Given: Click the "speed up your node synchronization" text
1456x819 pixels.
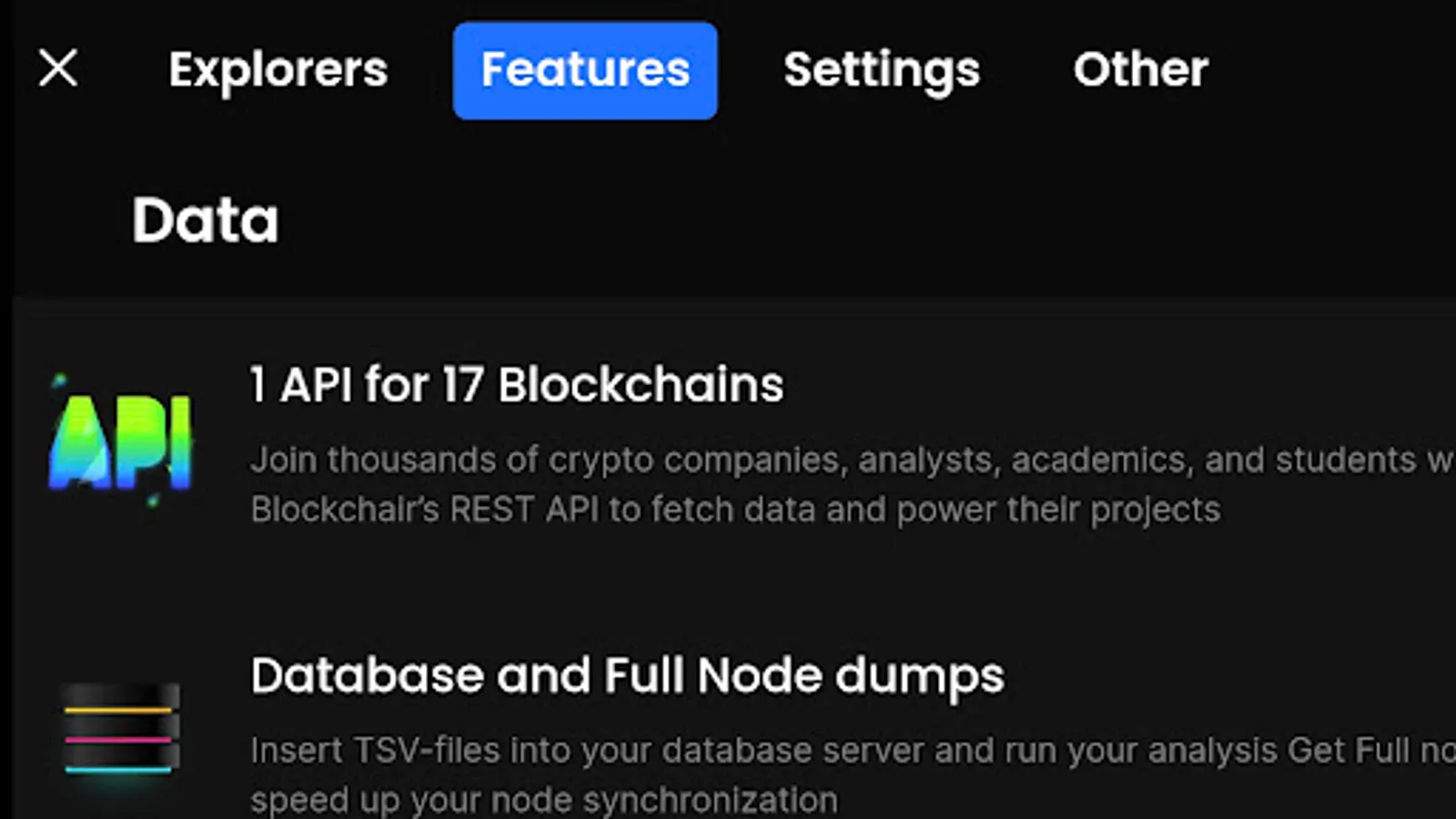Looking at the screenshot, I should point(543,800).
